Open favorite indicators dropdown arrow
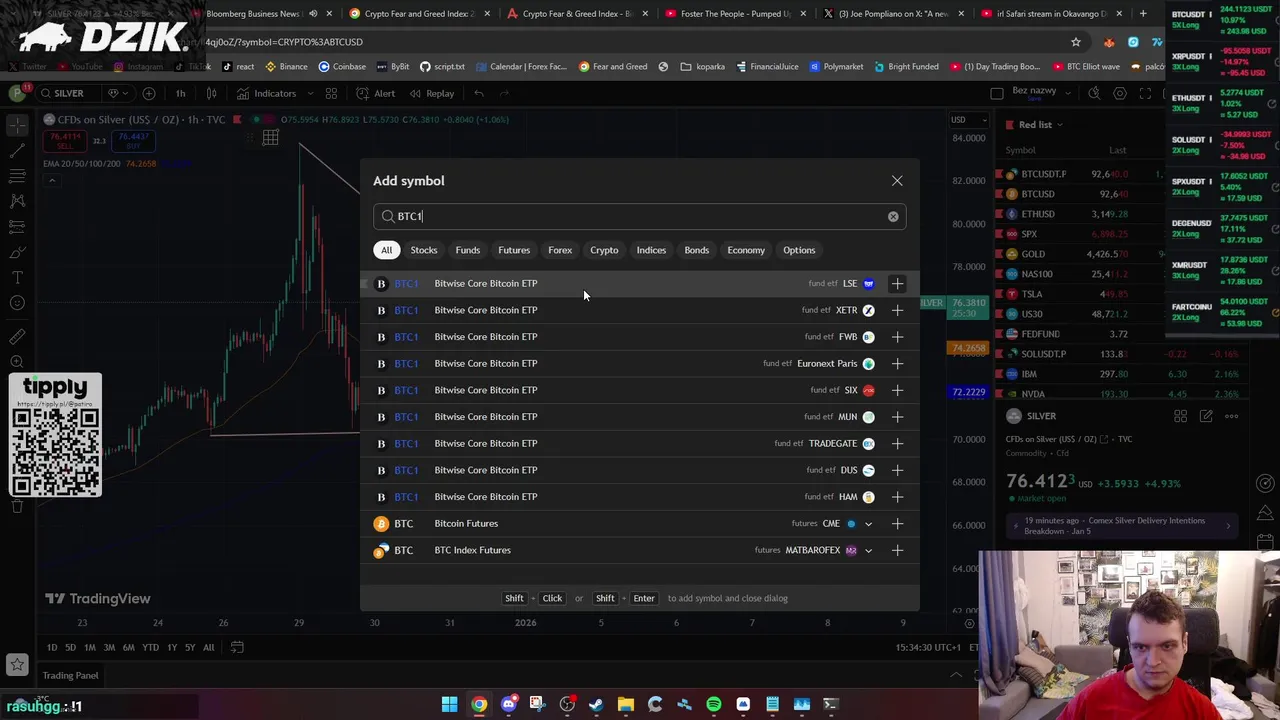 pyautogui.click(x=309, y=93)
